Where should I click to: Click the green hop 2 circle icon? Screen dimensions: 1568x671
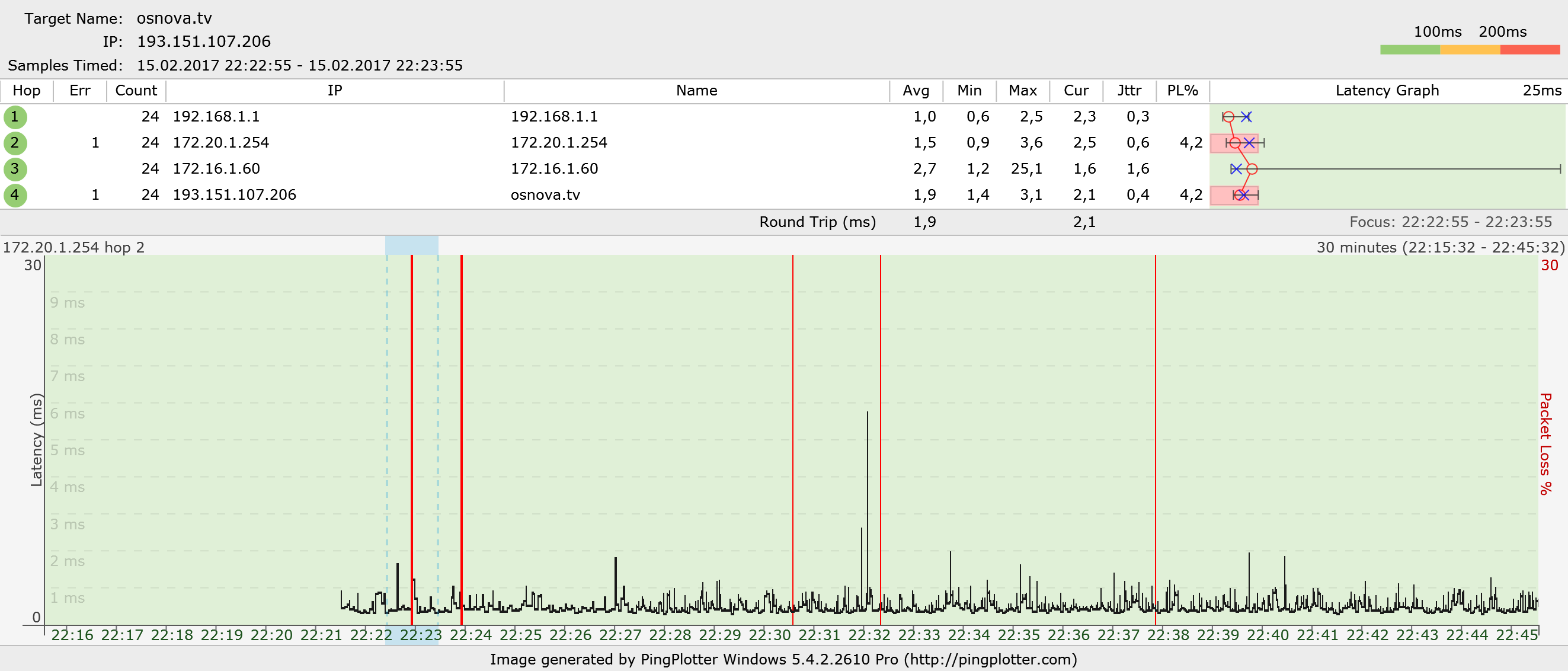(x=15, y=143)
